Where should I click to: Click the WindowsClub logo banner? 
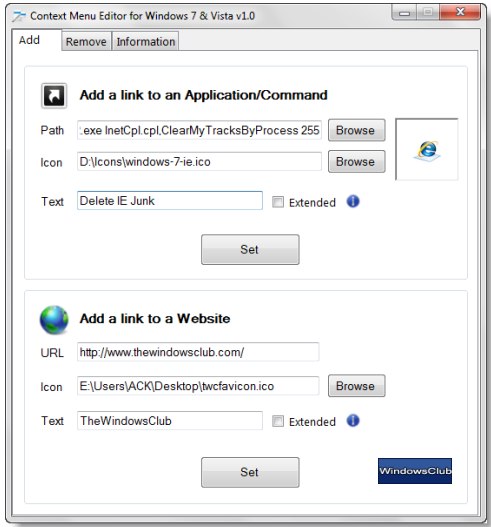click(415, 471)
